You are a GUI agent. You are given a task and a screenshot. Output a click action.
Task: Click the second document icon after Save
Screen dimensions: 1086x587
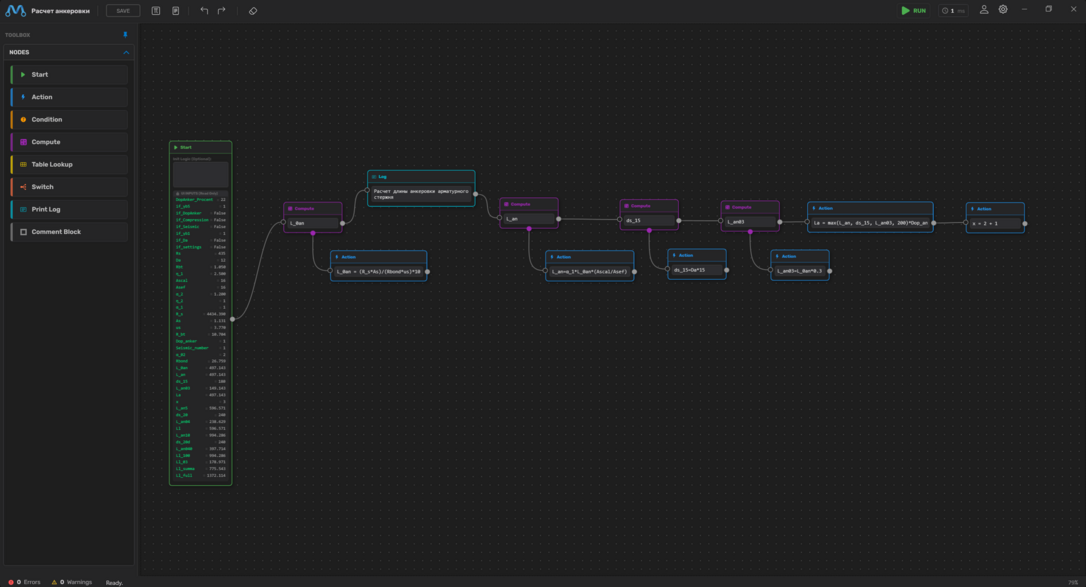(175, 11)
